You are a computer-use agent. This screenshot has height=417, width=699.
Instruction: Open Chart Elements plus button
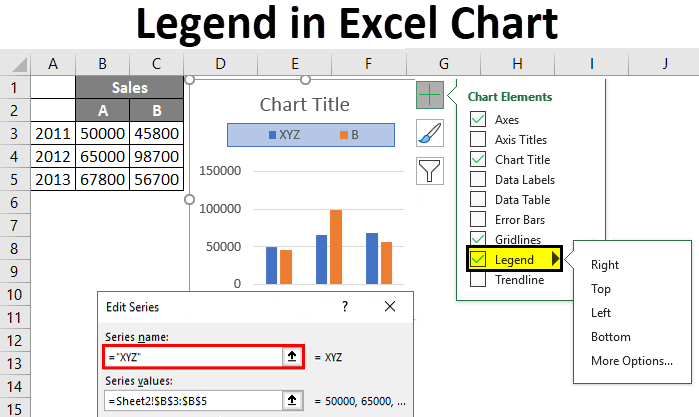pyautogui.click(x=430, y=95)
